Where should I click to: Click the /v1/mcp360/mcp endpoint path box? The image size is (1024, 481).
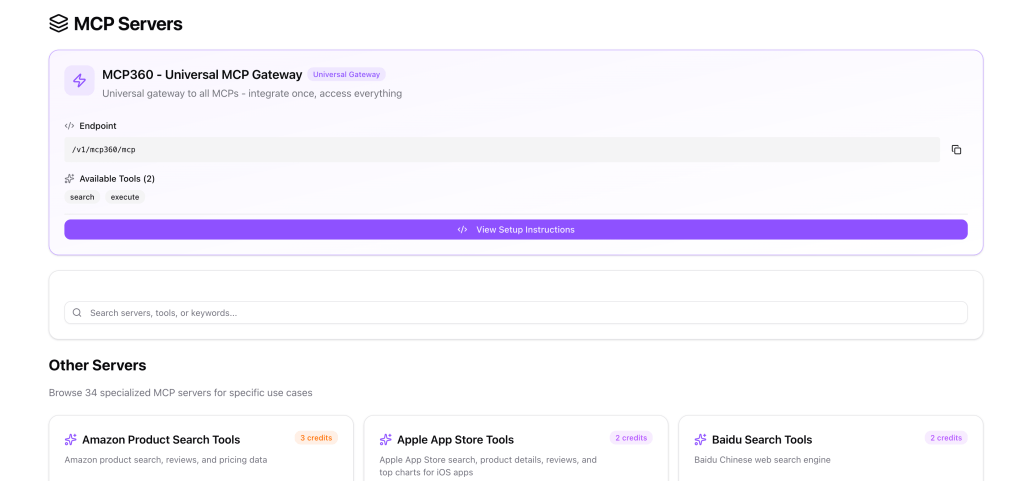click(x=500, y=150)
